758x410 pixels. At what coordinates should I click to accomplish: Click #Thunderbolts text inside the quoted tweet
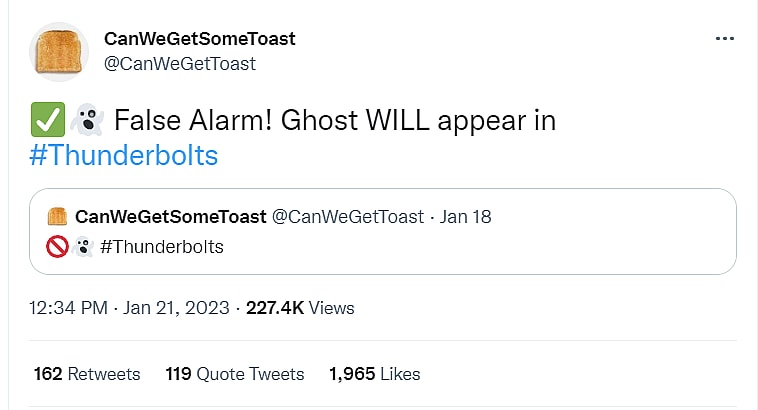pos(162,246)
